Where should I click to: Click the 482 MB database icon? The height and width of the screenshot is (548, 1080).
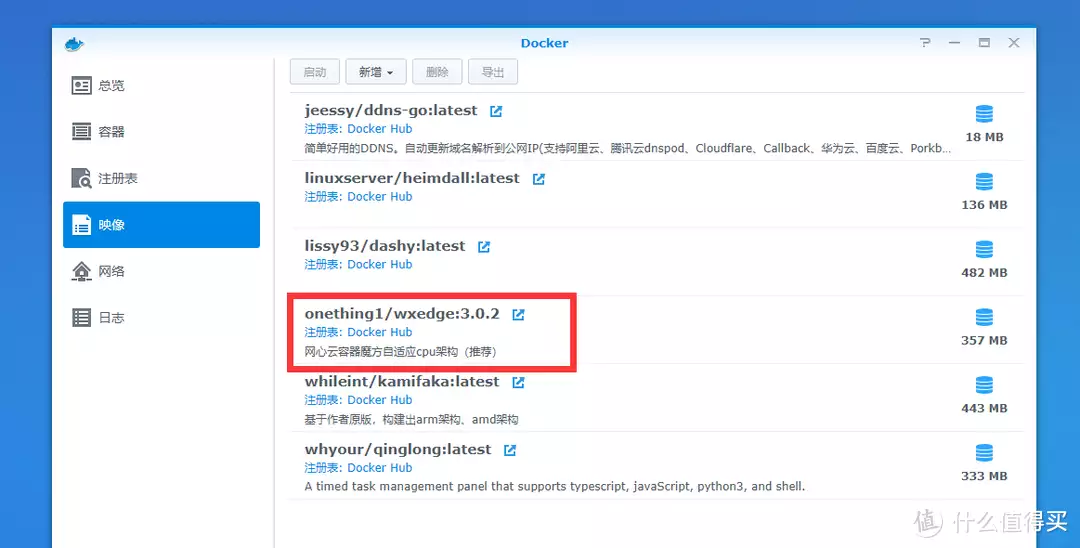[x=984, y=250]
